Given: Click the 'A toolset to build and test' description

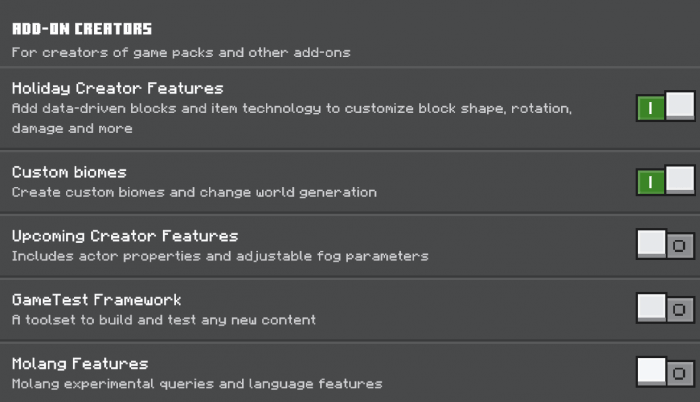Looking at the screenshot, I should pos(164,320).
